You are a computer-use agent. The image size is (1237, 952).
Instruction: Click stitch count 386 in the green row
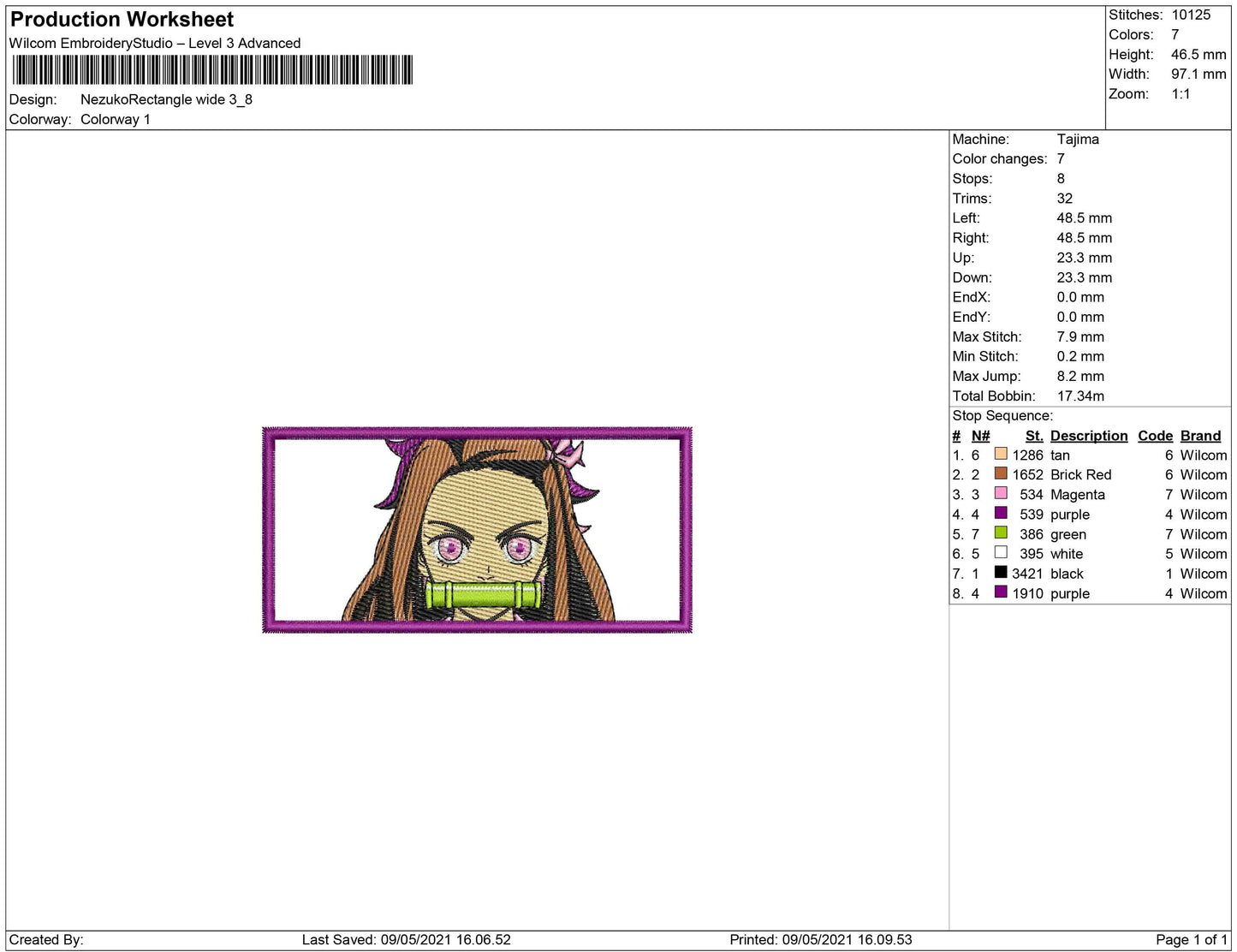[x=1032, y=534]
